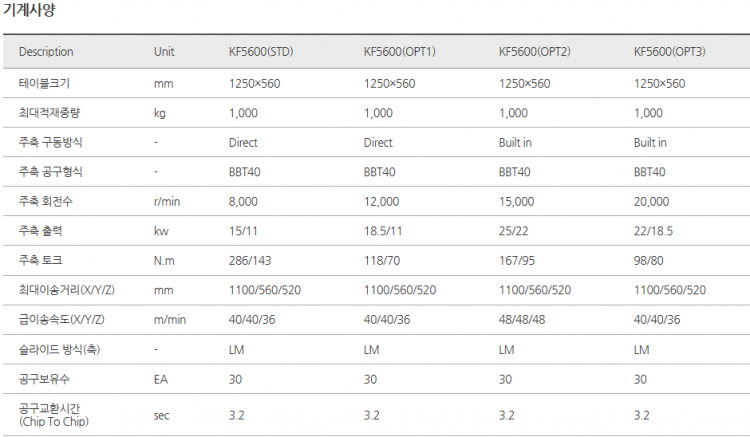Click the N.m unit cell
The width and height of the screenshot is (750, 437).
[164, 261]
